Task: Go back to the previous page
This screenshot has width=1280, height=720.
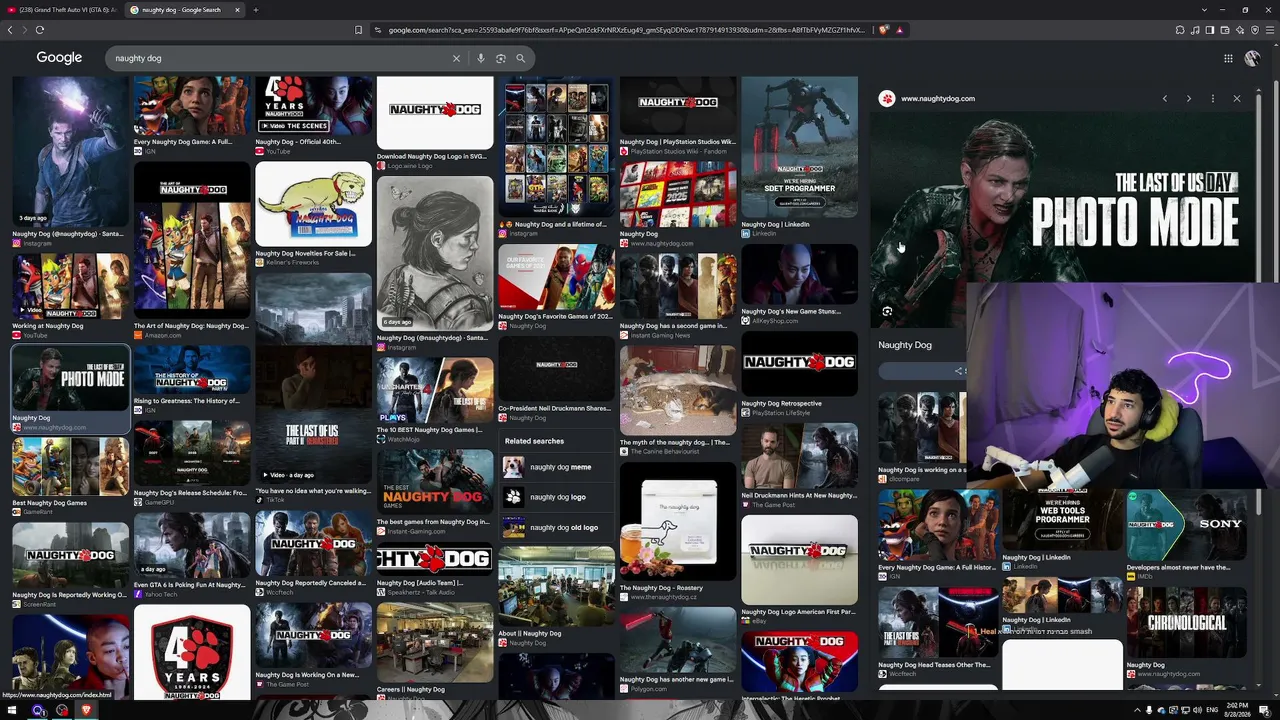Action: [x=10, y=30]
